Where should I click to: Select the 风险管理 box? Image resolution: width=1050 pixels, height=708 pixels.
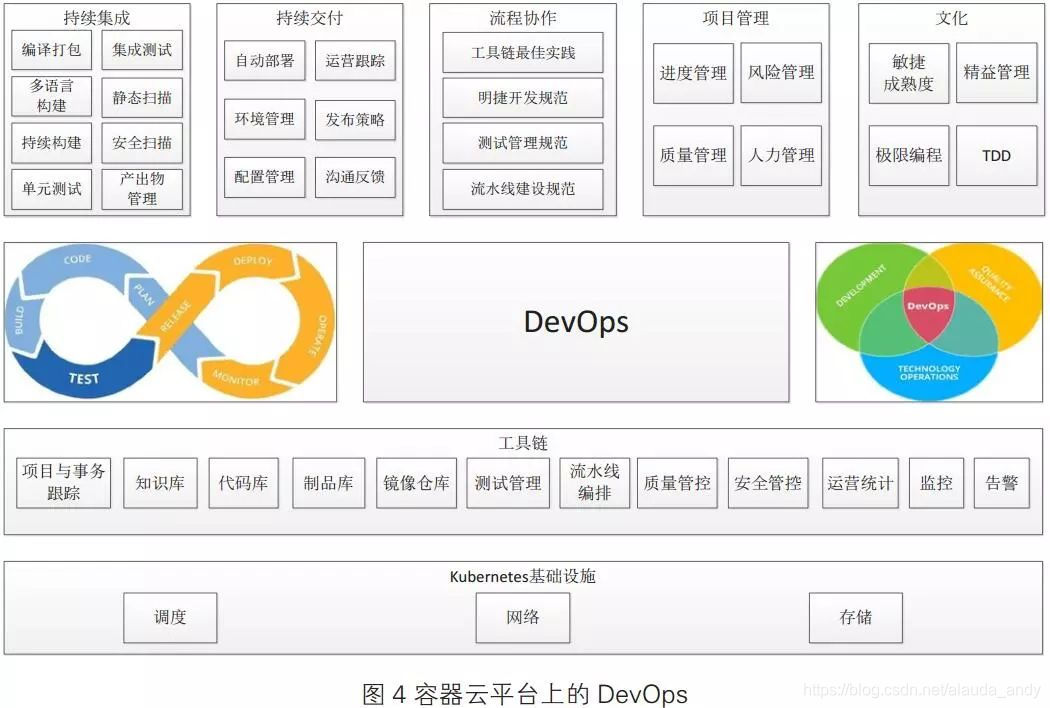coord(781,72)
